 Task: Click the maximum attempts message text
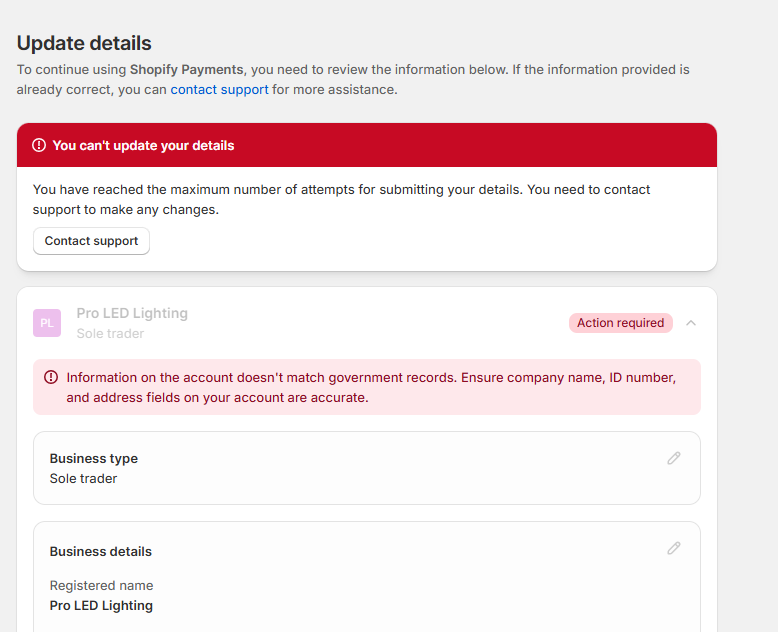pyautogui.click(x=341, y=199)
